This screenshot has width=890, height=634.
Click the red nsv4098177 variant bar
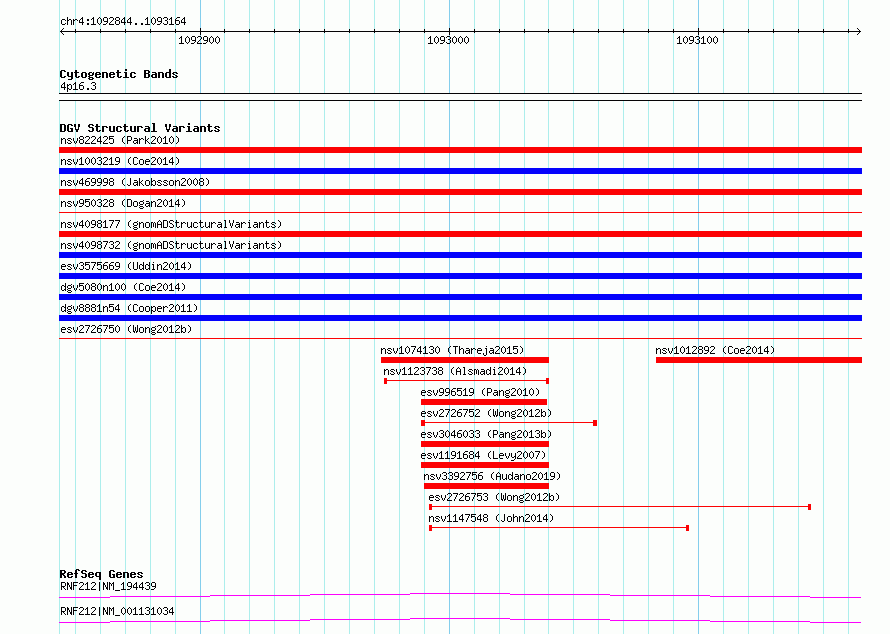[x=460, y=234]
